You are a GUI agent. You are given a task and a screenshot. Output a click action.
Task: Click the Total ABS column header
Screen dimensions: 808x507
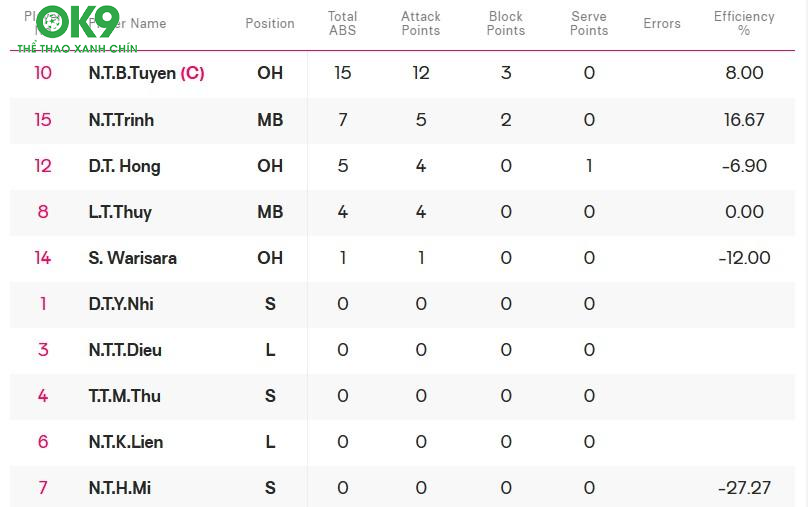(x=343, y=23)
